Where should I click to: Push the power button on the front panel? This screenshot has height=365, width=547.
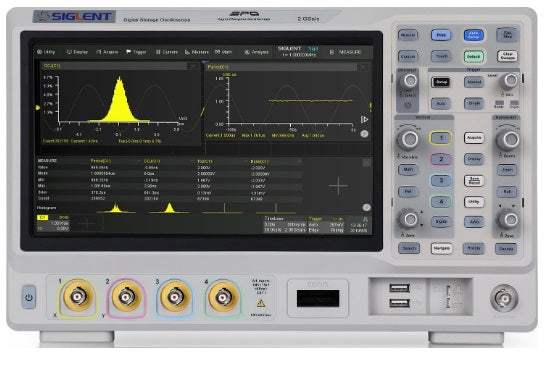29,297
